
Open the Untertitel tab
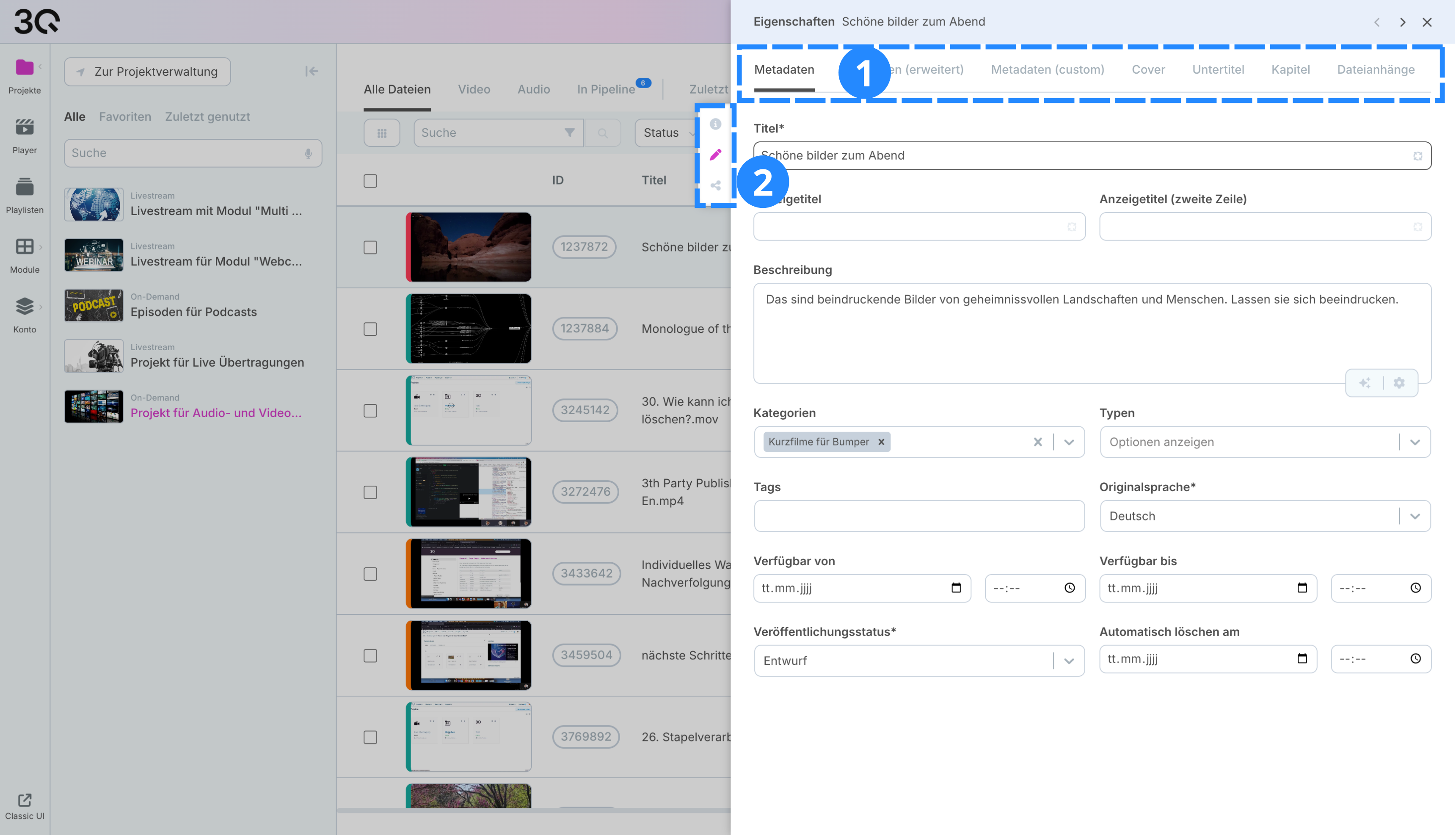[x=1218, y=69]
